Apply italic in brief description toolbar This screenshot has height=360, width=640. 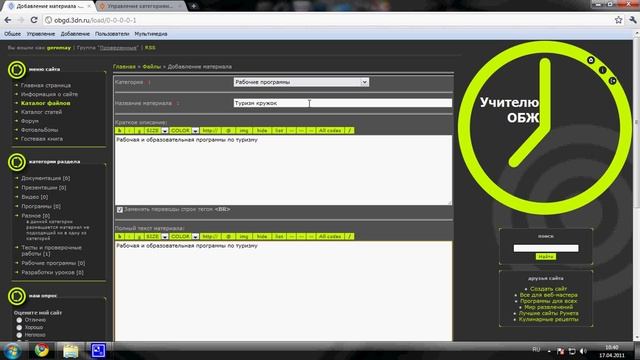tap(129, 131)
